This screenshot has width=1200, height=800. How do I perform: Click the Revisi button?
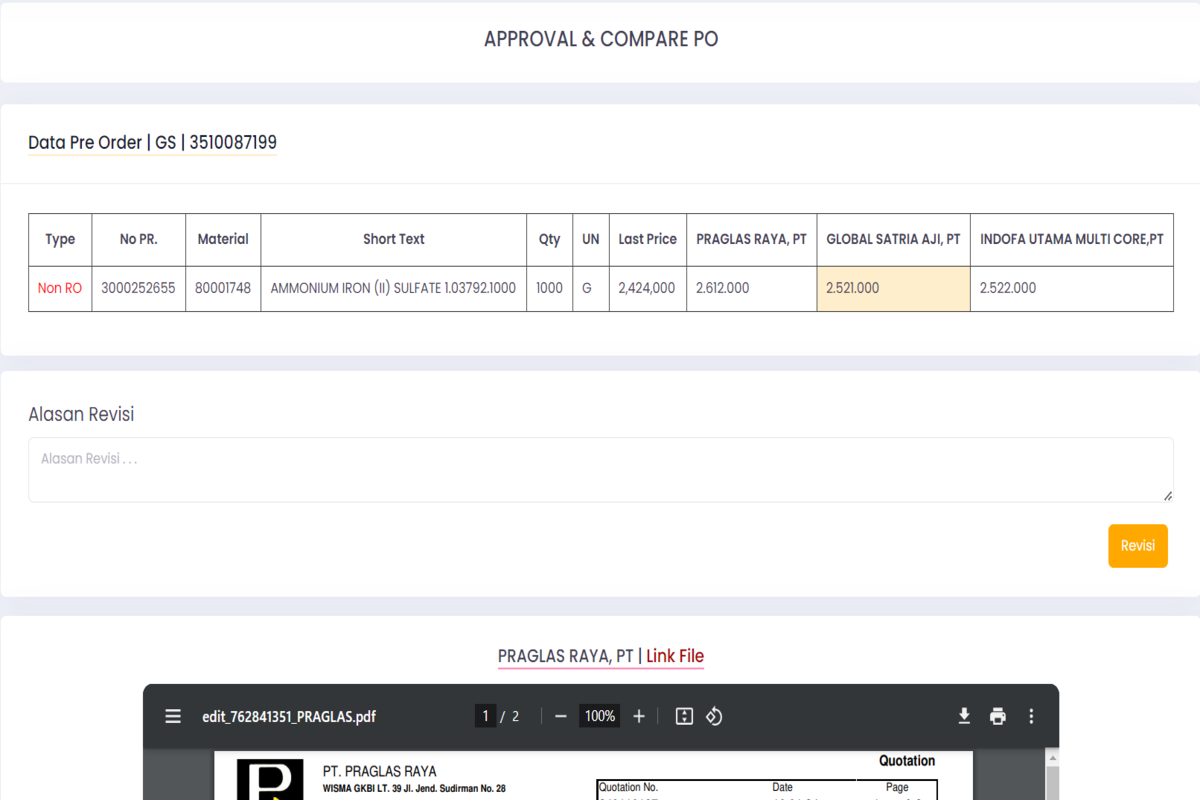[1137, 546]
